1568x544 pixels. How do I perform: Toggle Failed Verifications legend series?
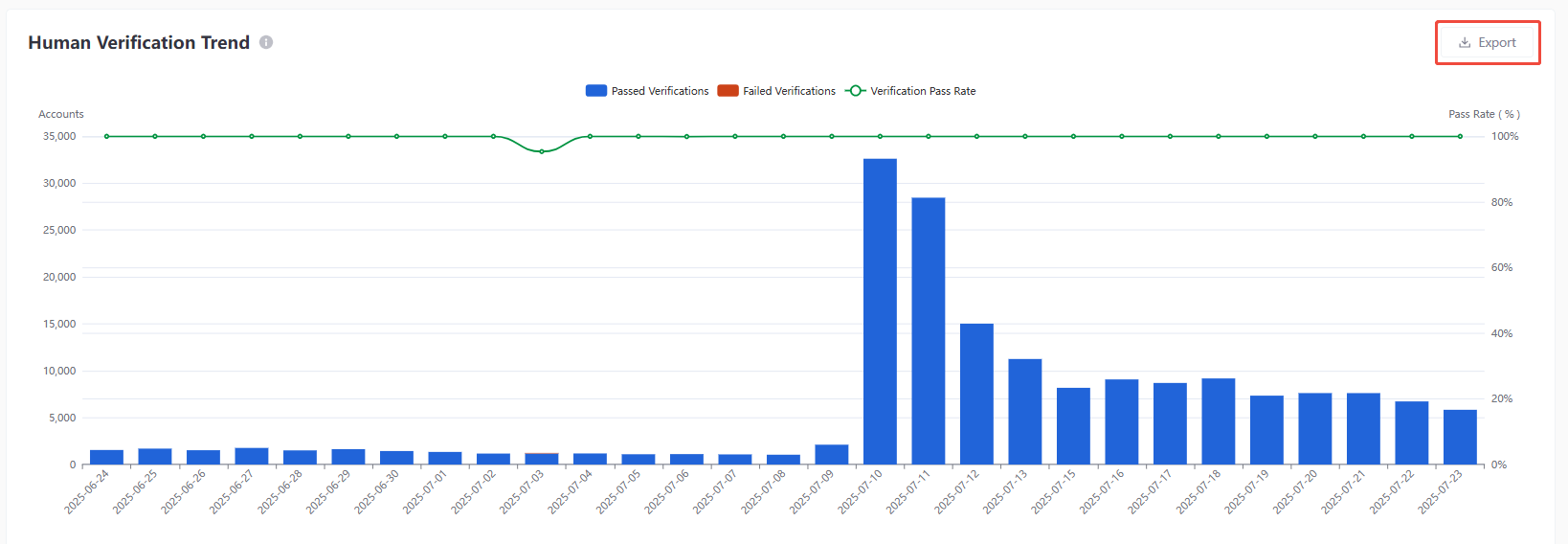(789, 91)
